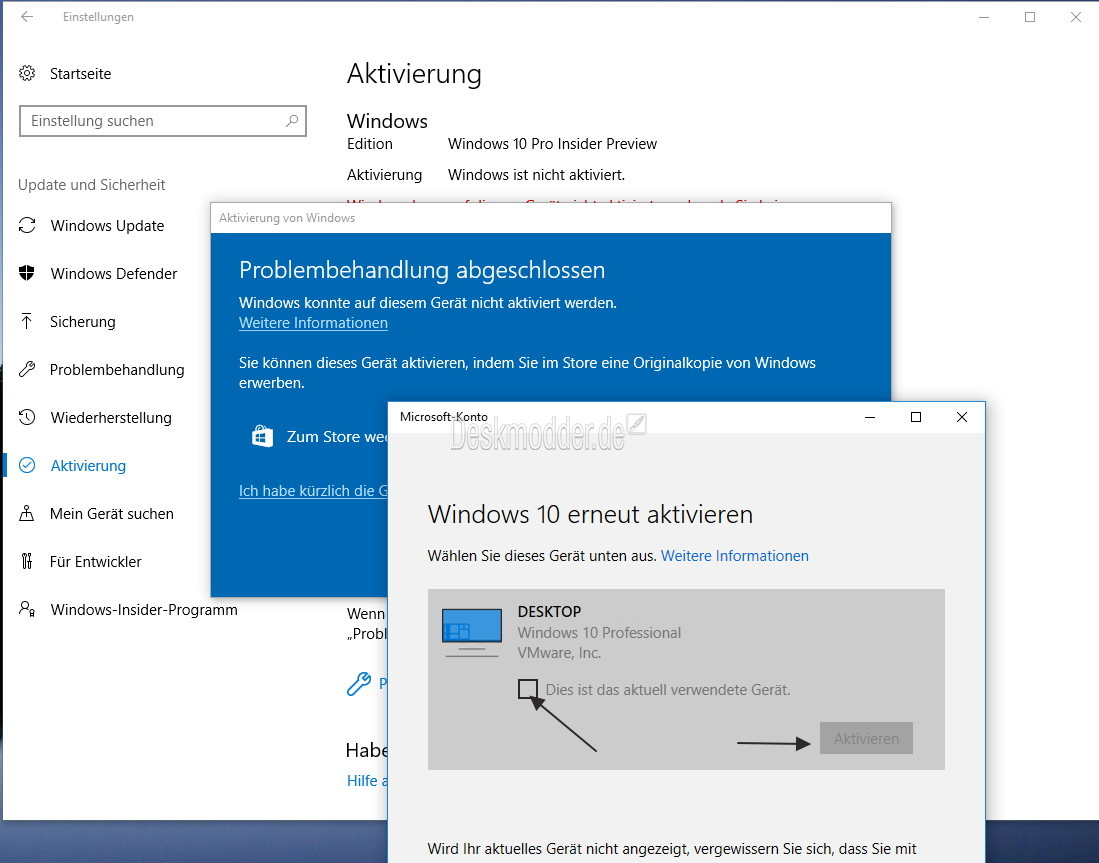This screenshot has height=863, width=1099.
Task: Click the Store bag icon in activation dialog
Action: point(262,437)
